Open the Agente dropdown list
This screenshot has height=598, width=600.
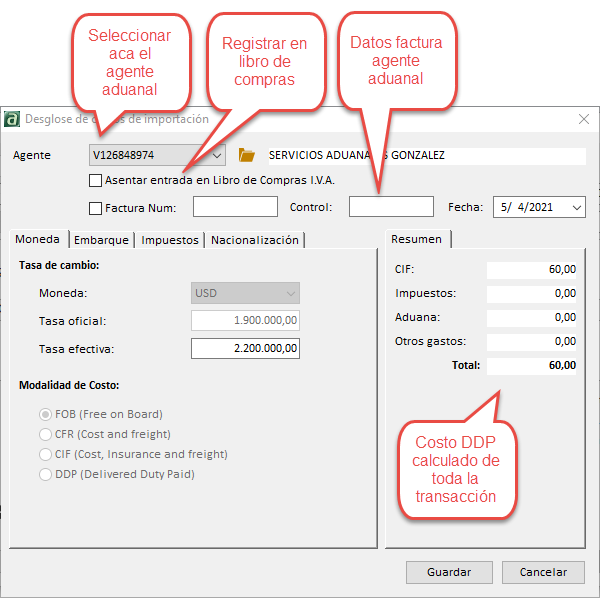tap(218, 155)
